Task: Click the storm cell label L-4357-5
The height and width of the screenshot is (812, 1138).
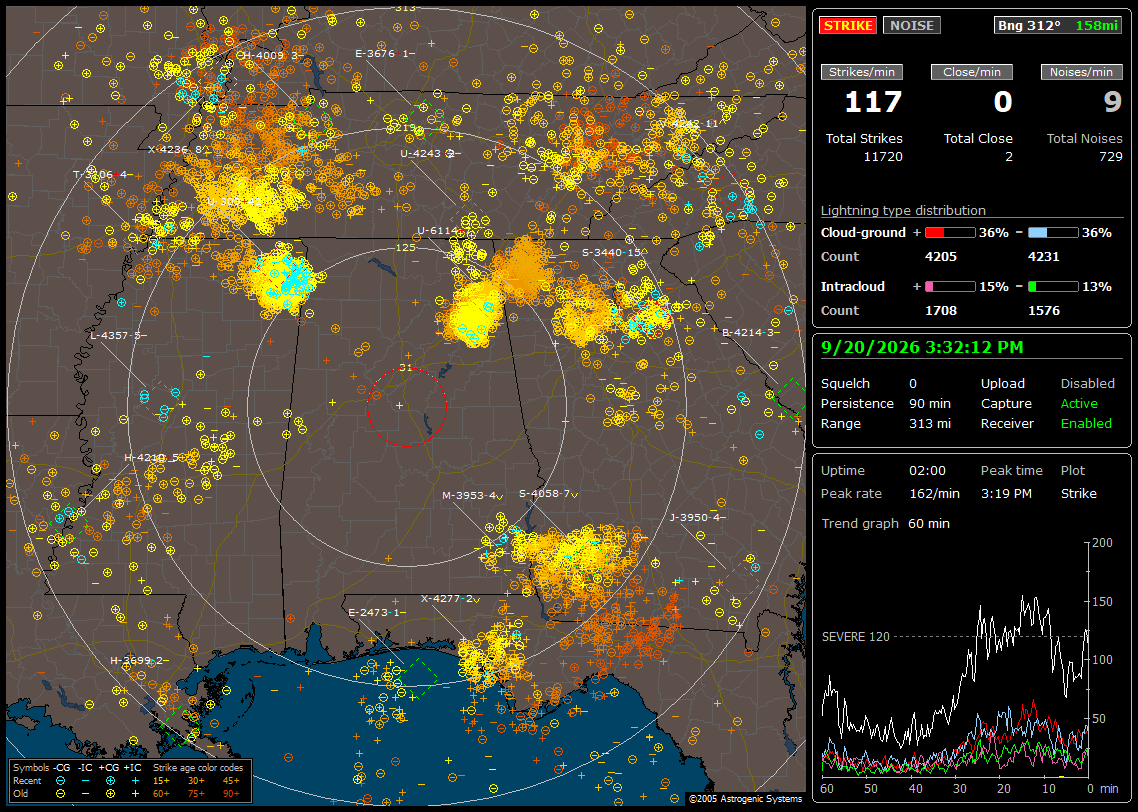Action: pos(115,335)
